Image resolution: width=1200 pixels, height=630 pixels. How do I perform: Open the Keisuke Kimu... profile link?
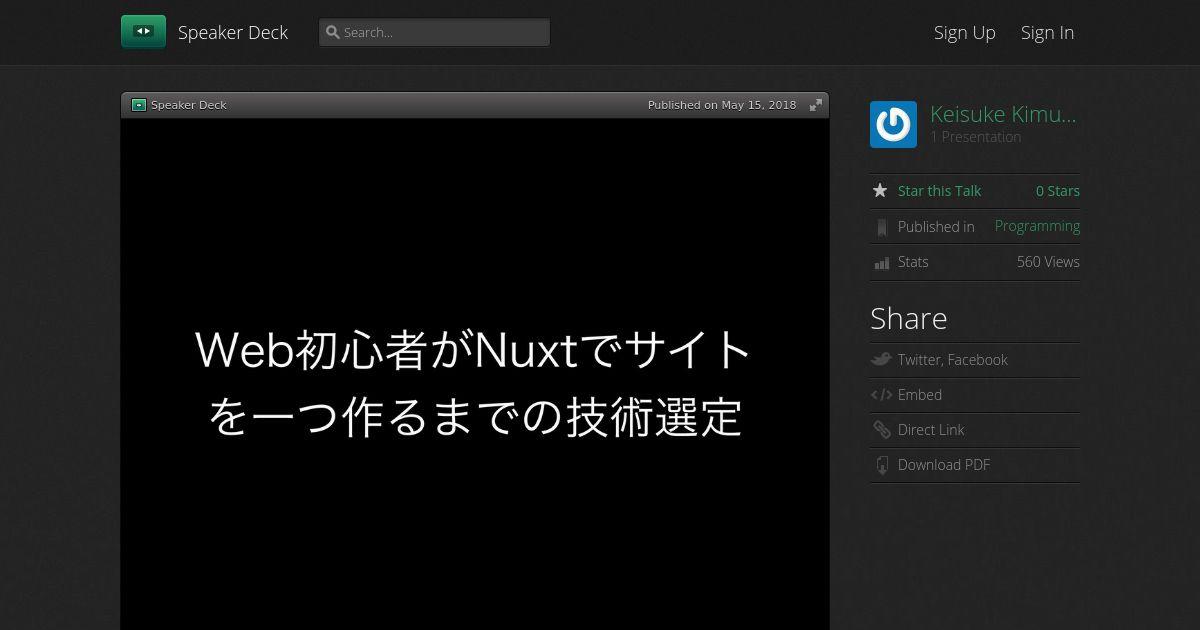coord(1003,114)
